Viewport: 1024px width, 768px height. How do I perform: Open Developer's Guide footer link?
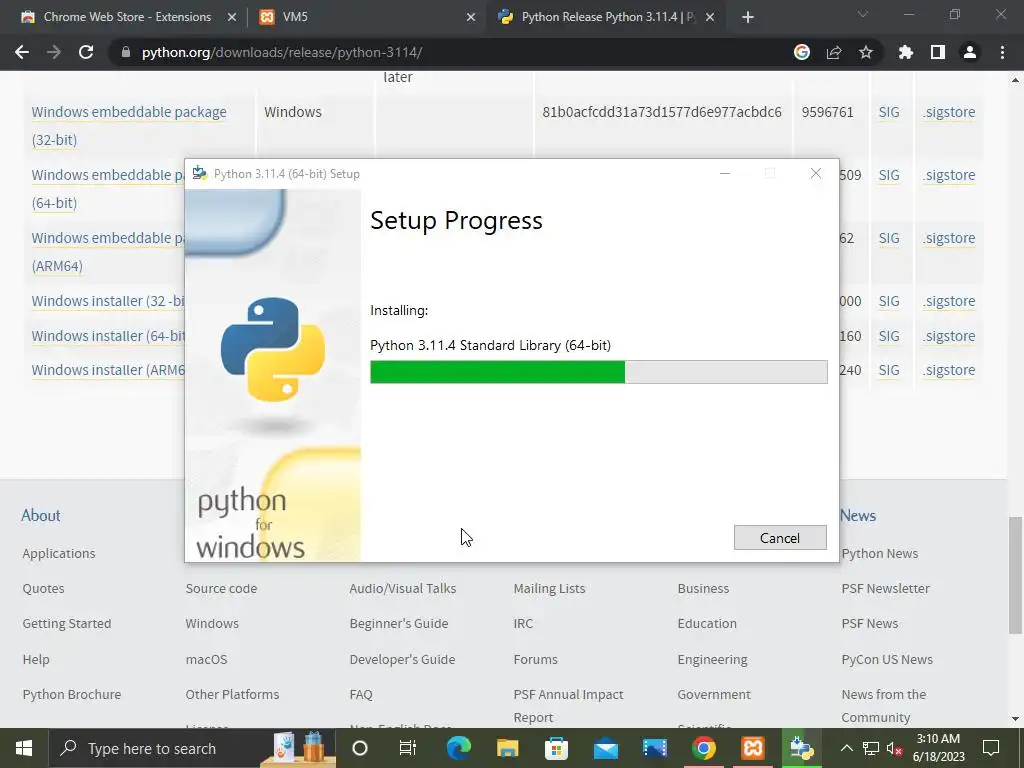402,659
